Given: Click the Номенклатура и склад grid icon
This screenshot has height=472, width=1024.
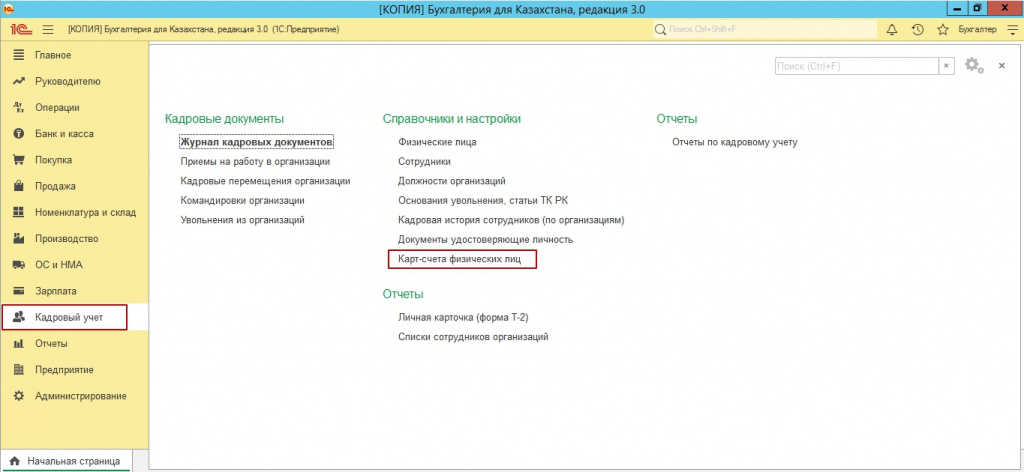Looking at the screenshot, I should tap(18, 212).
